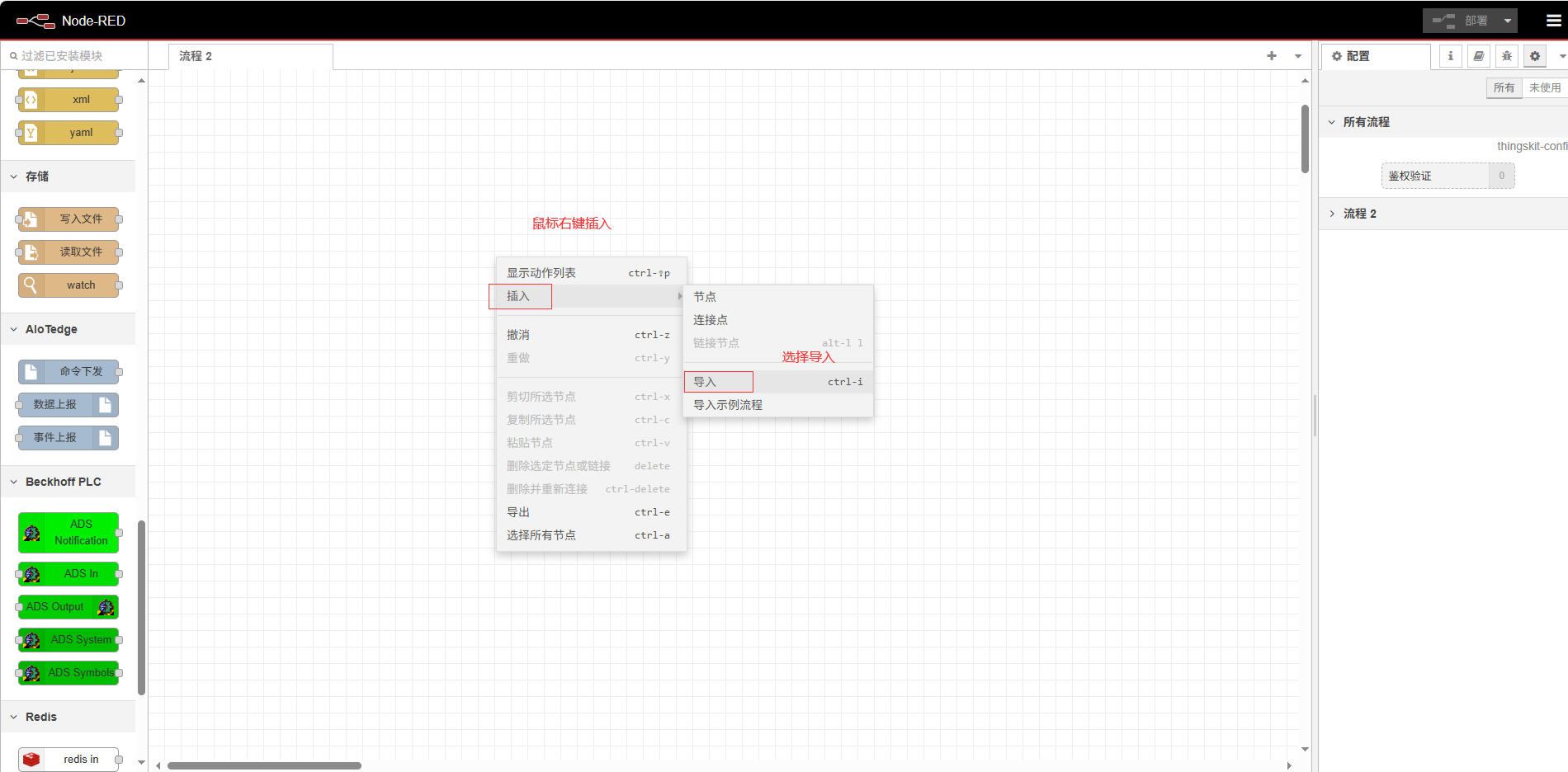The image size is (1568, 772).
Task: Add a new flow with plus icon
Action: (1271, 56)
